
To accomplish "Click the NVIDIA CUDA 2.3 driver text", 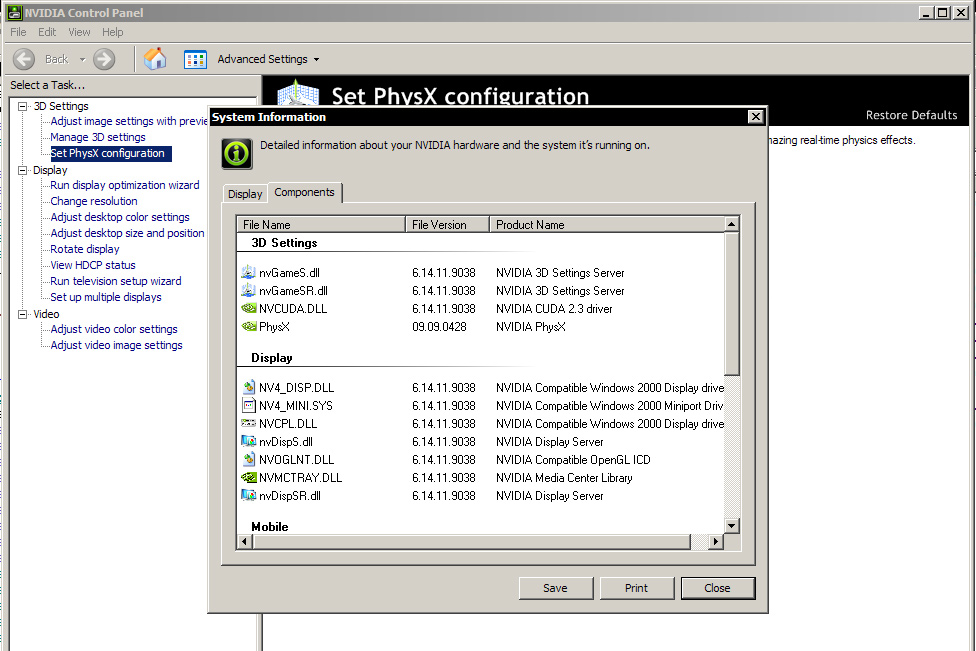I will coord(554,308).
